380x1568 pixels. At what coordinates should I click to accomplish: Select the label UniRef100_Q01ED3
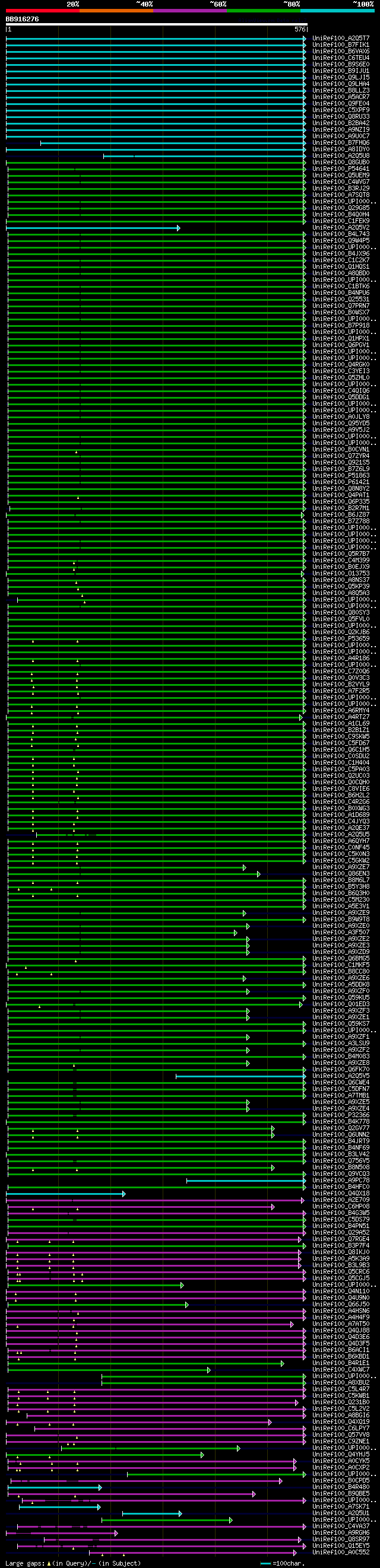tap(341, 1004)
